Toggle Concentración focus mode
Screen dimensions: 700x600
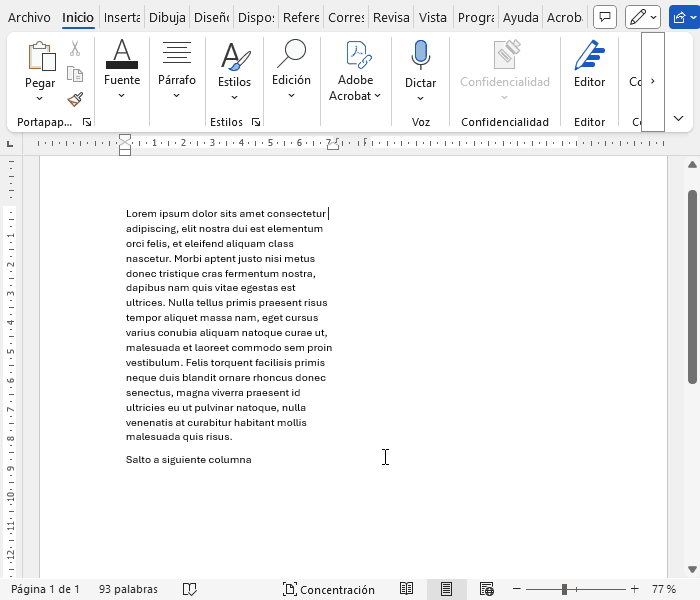(x=328, y=589)
